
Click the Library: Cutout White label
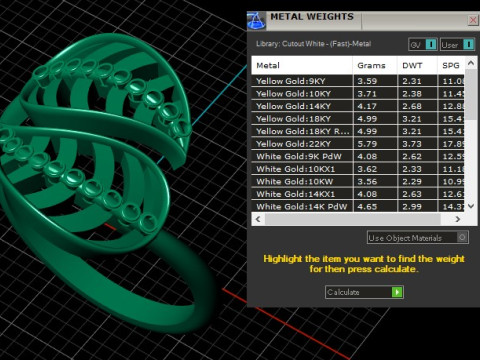pos(313,44)
